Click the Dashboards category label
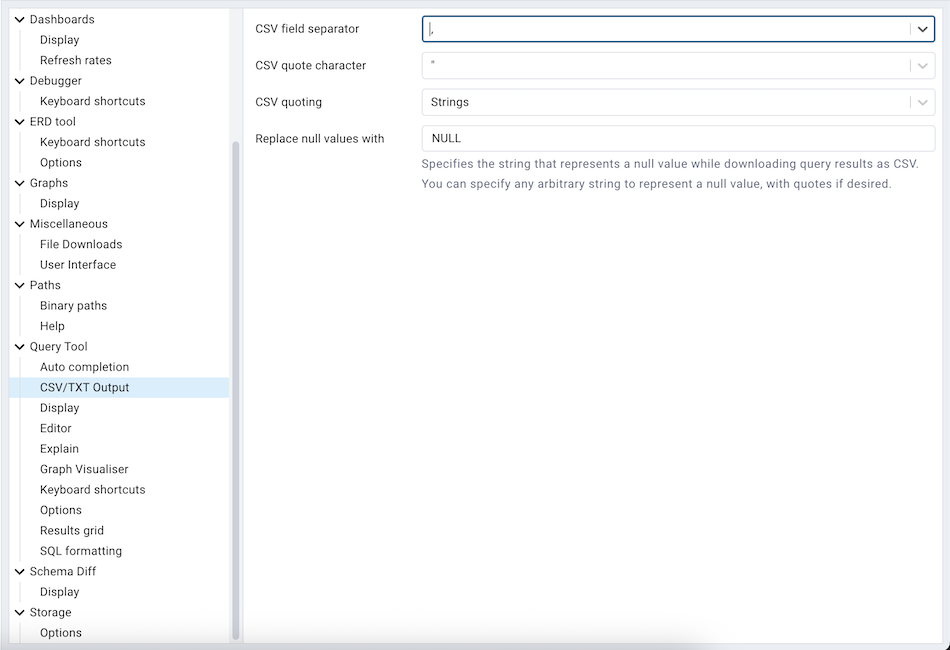This screenshot has width=950, height=650. (x=62, y=19)
